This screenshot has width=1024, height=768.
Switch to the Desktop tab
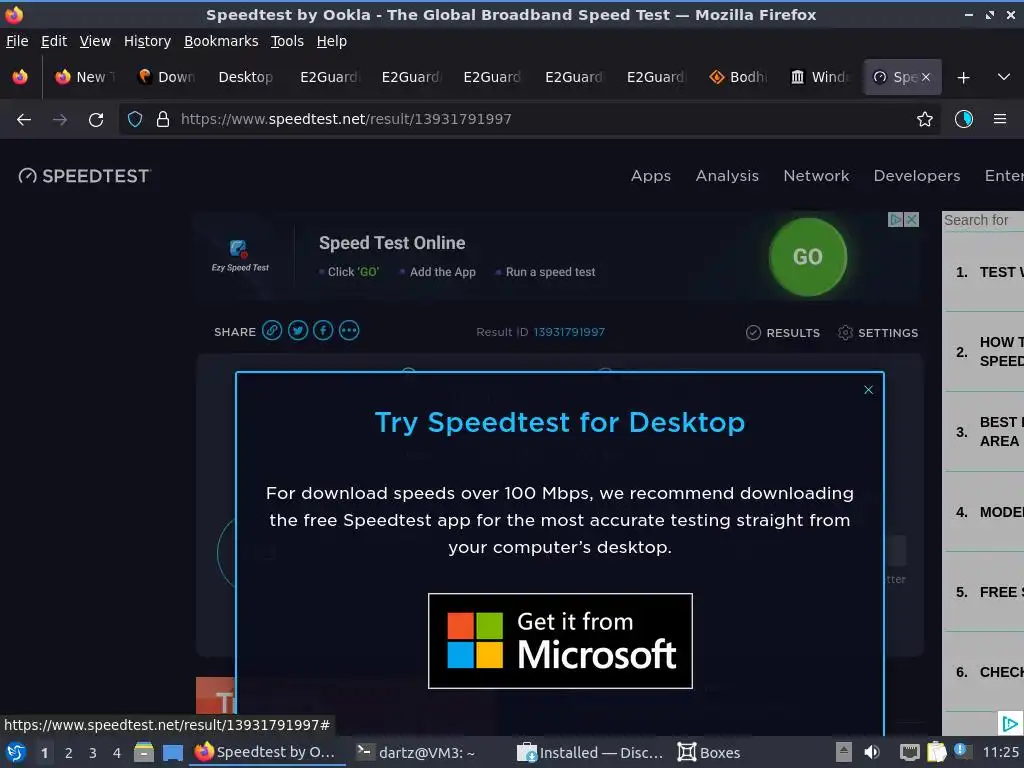(246, 77)
